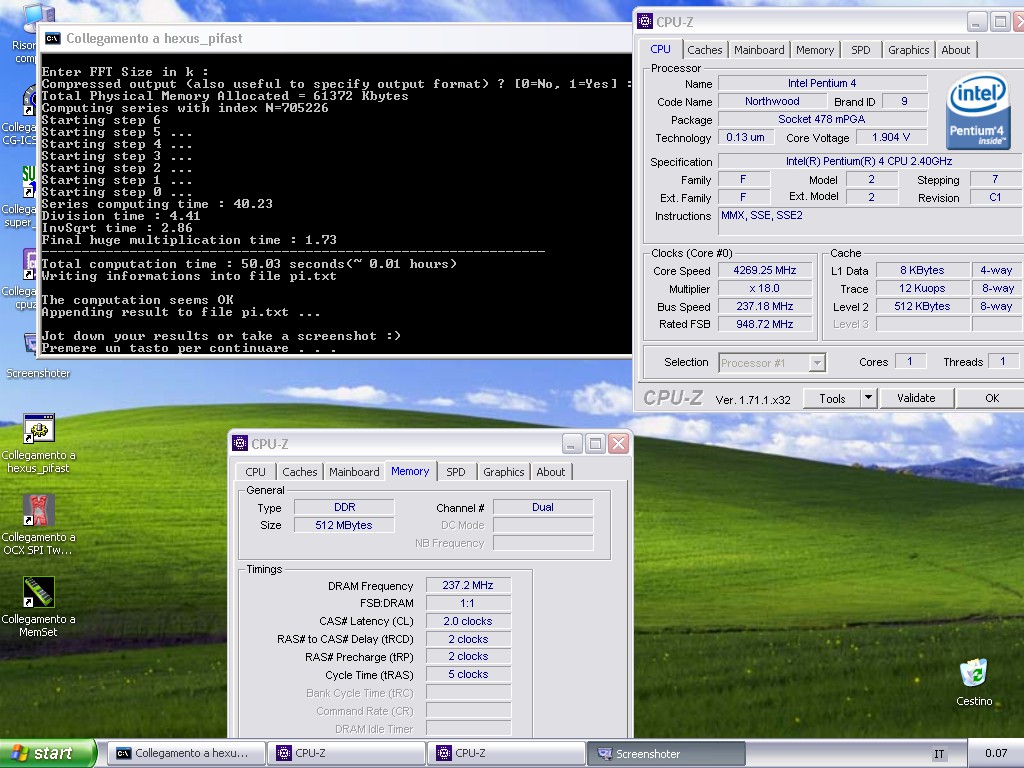
Task: Activate the first CPU-Z taskbar button
Action: [346, 753]
